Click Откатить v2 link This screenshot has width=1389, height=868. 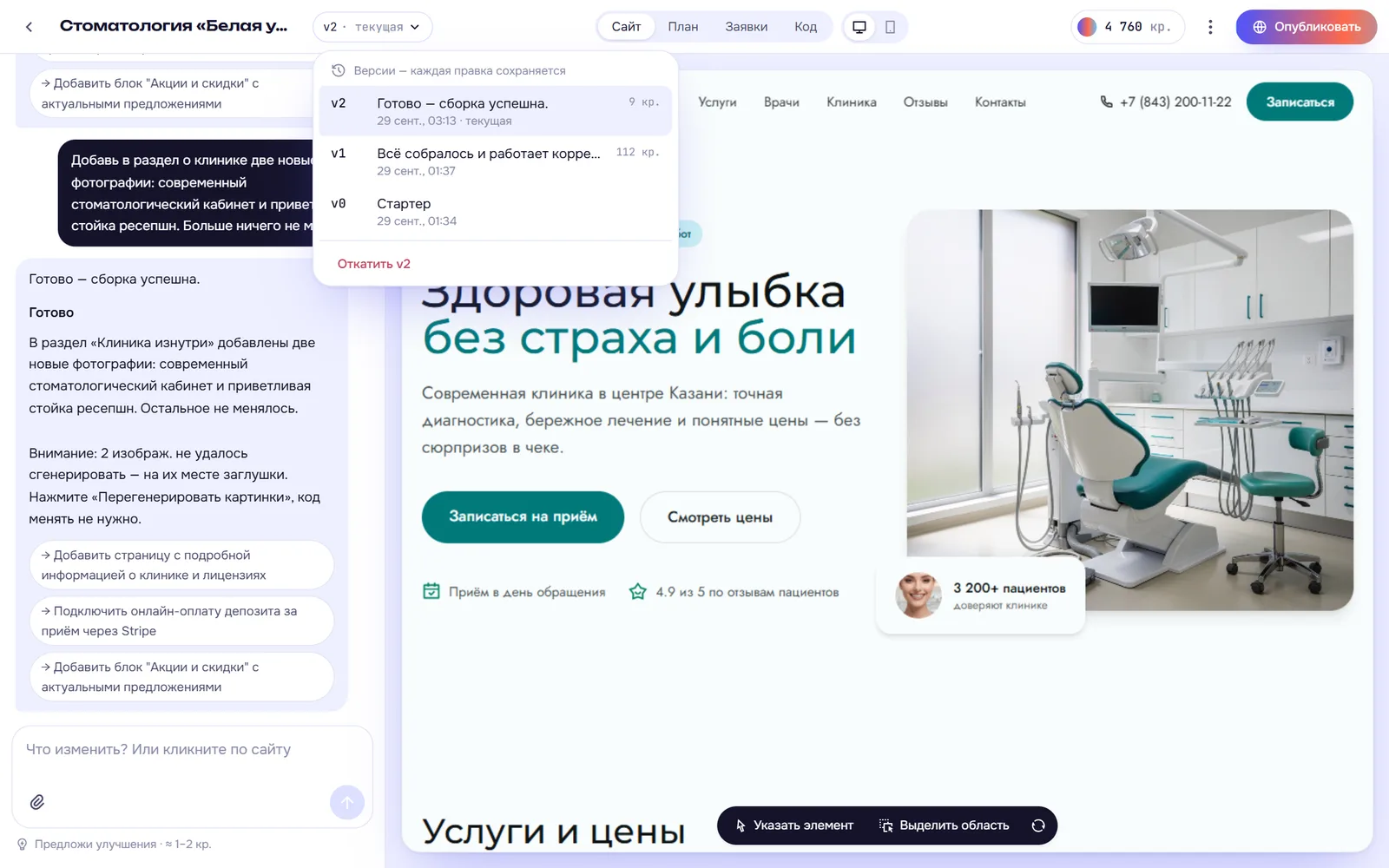pyautogui.click(x=374, y=264)
